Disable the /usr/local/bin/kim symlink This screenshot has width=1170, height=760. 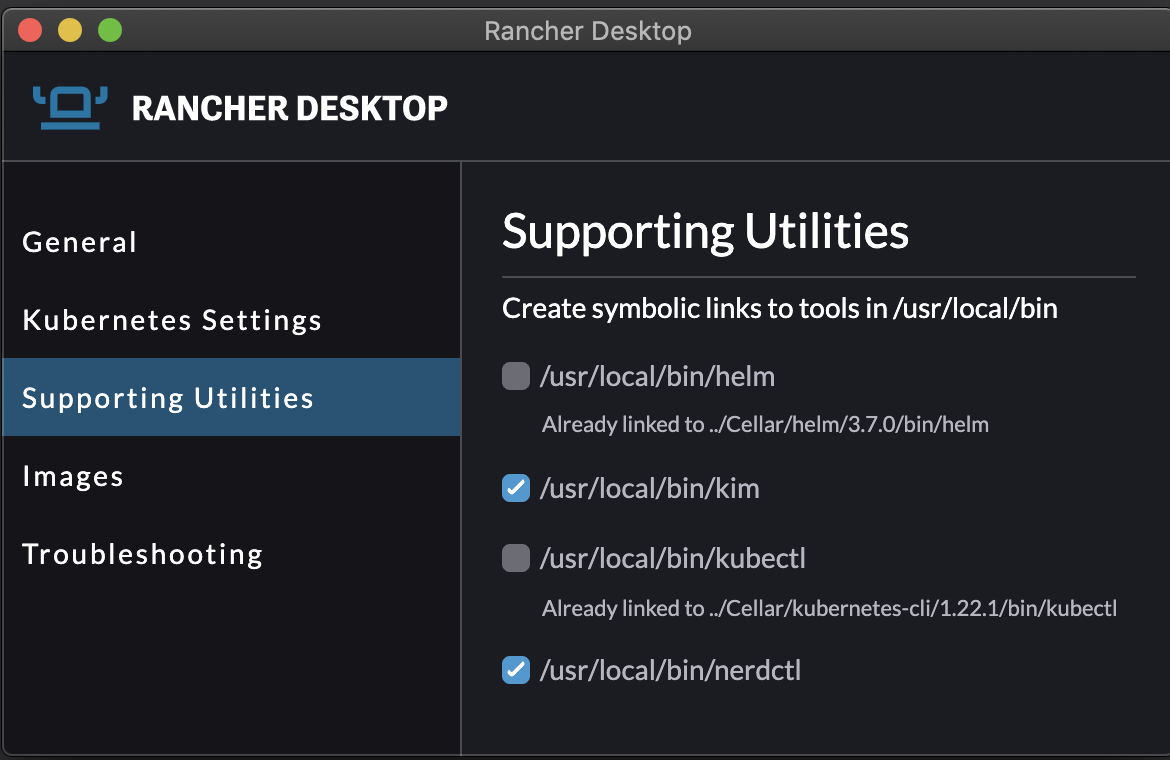(x=515, y=488)
